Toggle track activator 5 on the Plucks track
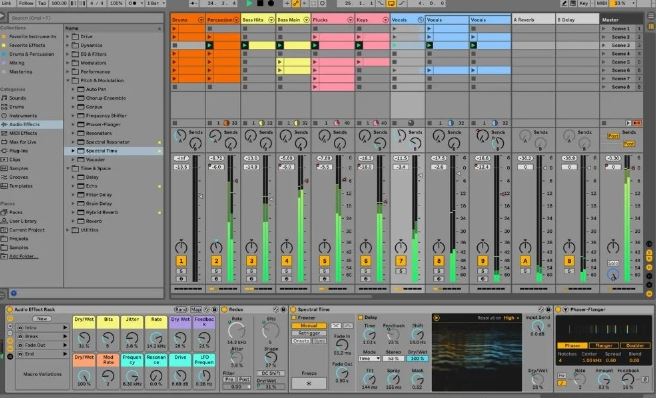Screen dimensions: 656x398 coord(324,261)
